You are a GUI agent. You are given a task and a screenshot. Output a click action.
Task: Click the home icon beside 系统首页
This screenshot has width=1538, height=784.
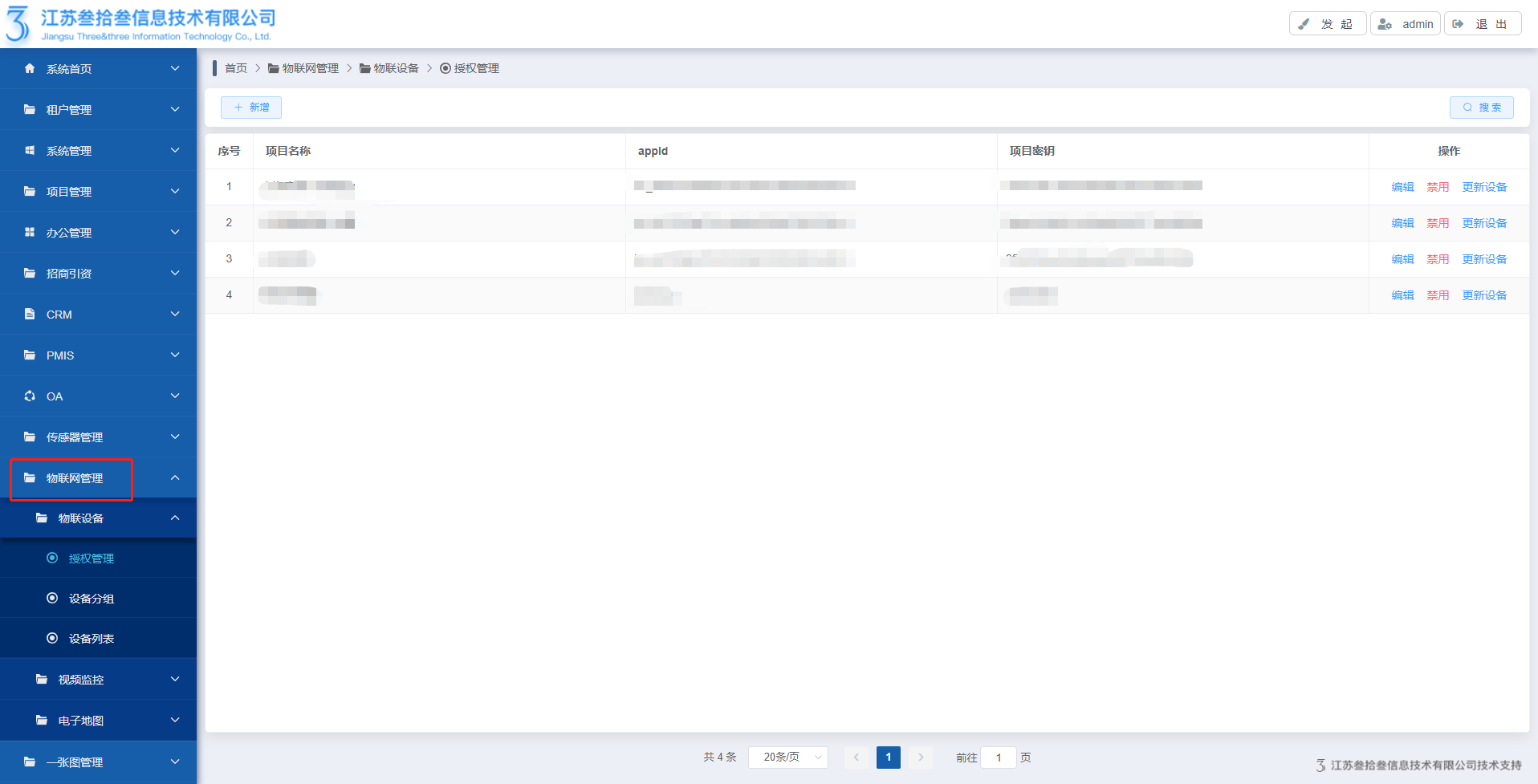30,68
